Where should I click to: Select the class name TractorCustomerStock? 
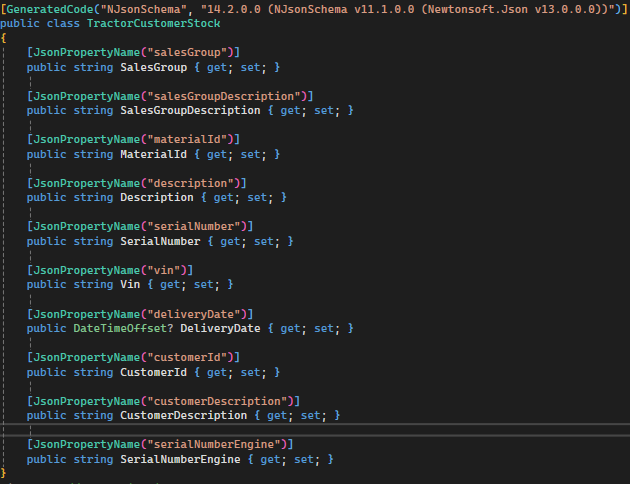click(x=153, y=23)
